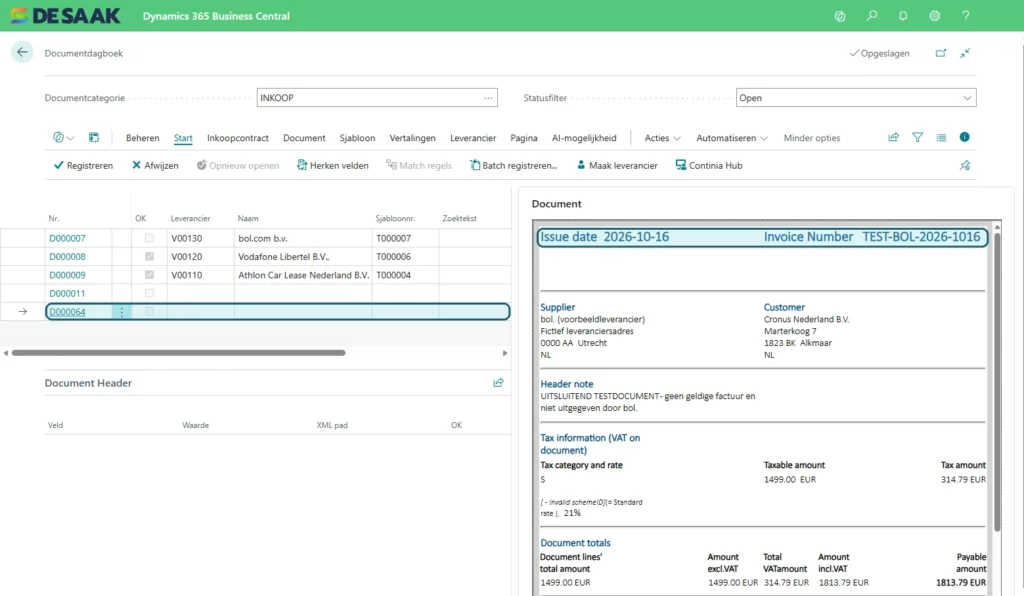
Task: Click Afwijzen reject action
Action: pos(155,166)
